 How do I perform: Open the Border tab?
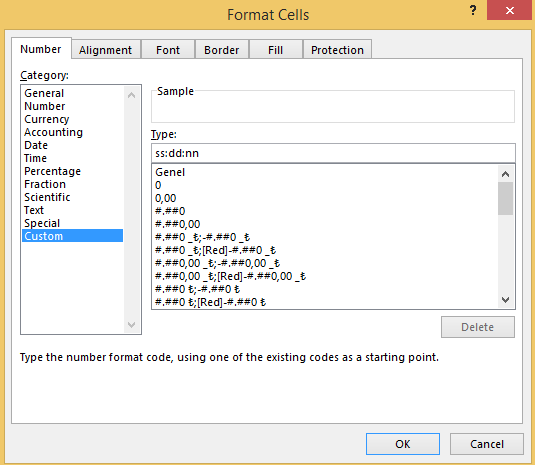pos(221,50)
